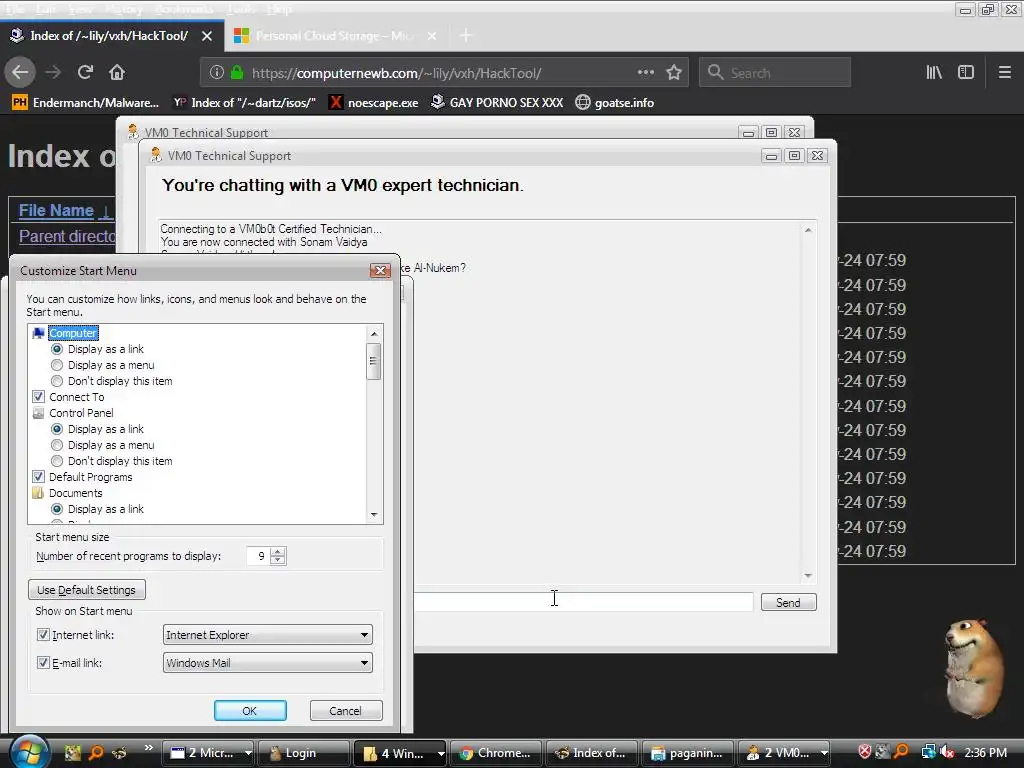
Task: Click the Start menu items list scrollbar thumb
Action: [x=374, y=360]
